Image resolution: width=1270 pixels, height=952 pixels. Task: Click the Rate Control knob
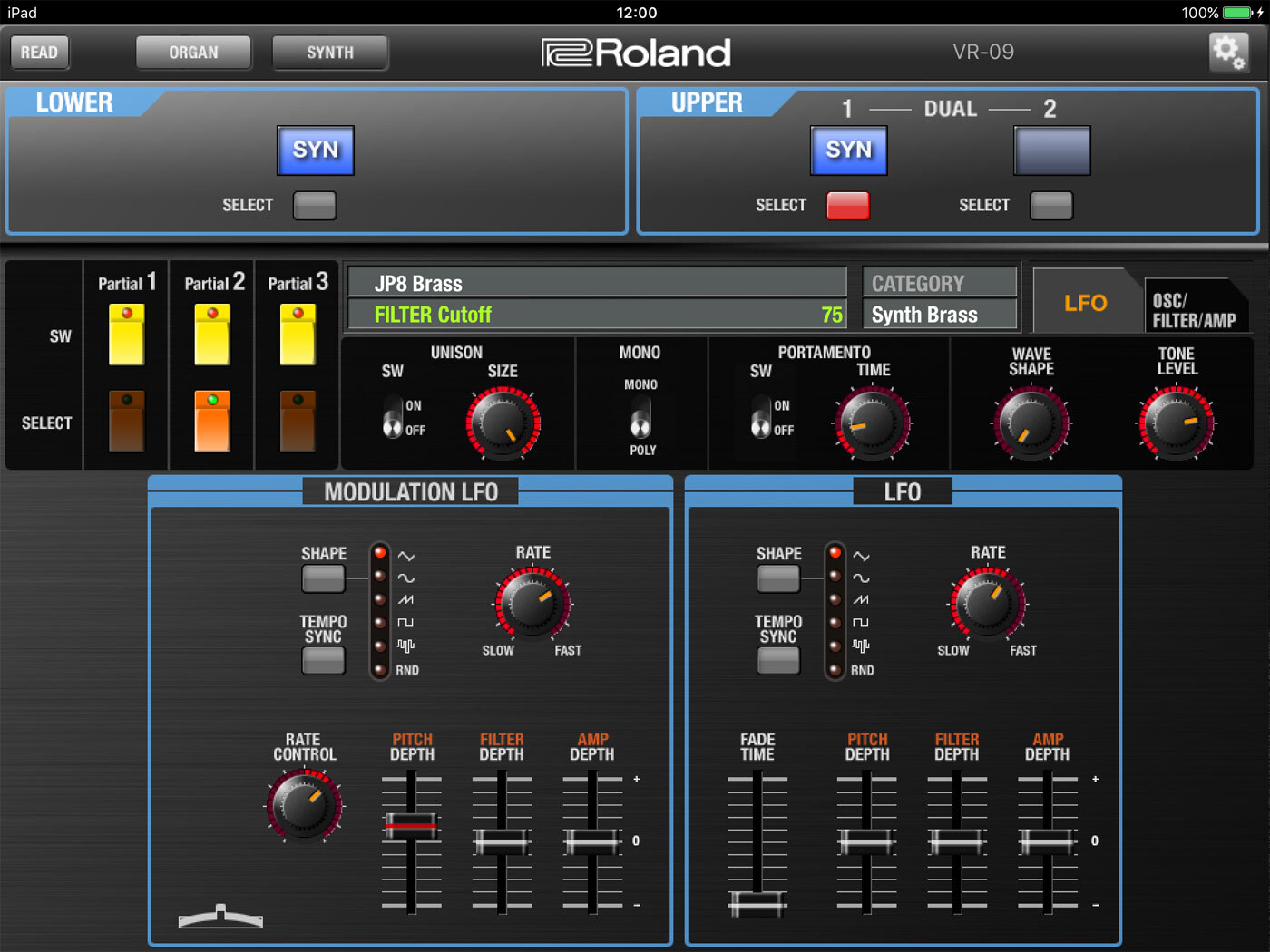click(305, 805)
